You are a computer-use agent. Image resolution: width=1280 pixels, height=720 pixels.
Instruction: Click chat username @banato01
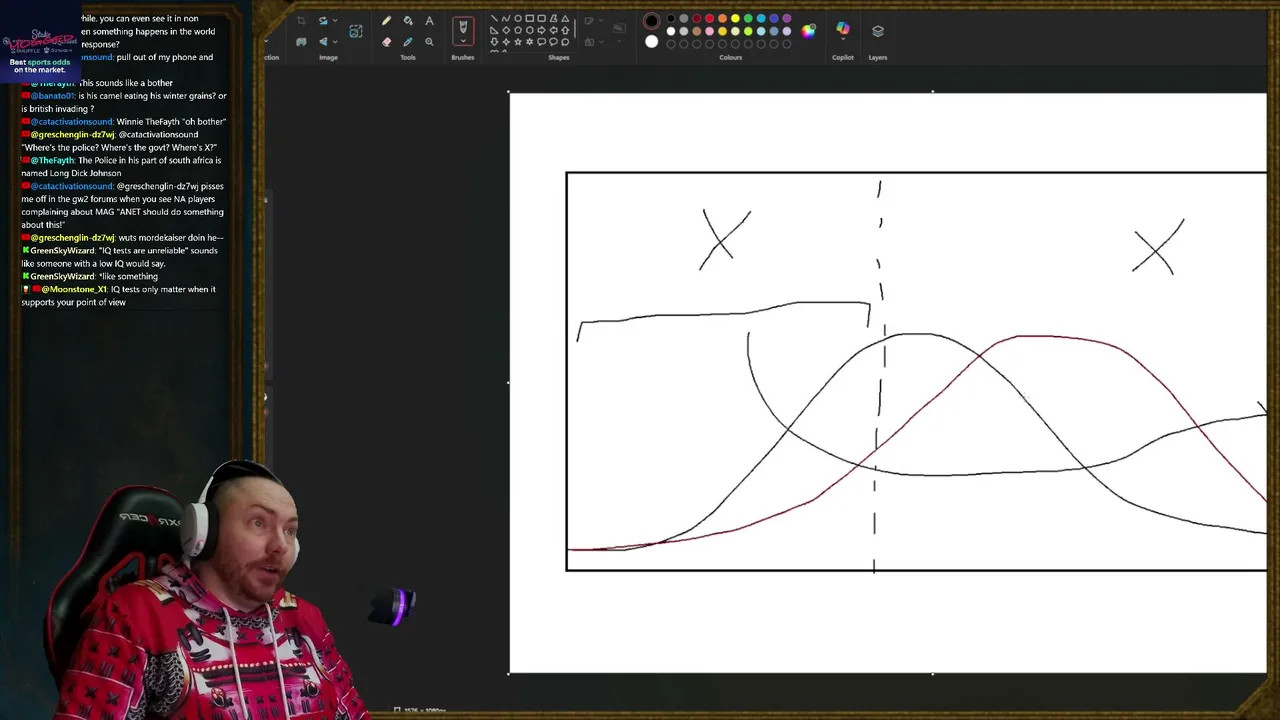pyautogui.click(x=52, y=96)
